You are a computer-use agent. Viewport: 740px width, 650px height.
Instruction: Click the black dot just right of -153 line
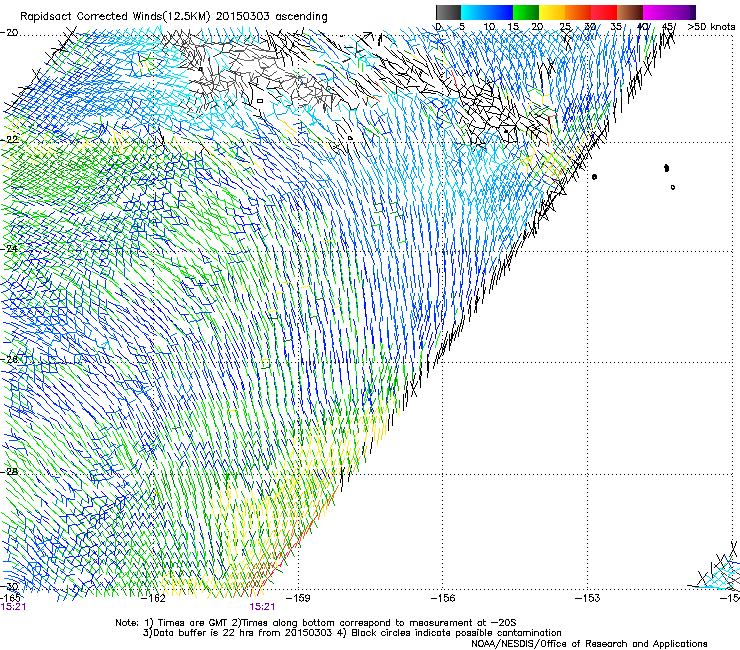594,177
